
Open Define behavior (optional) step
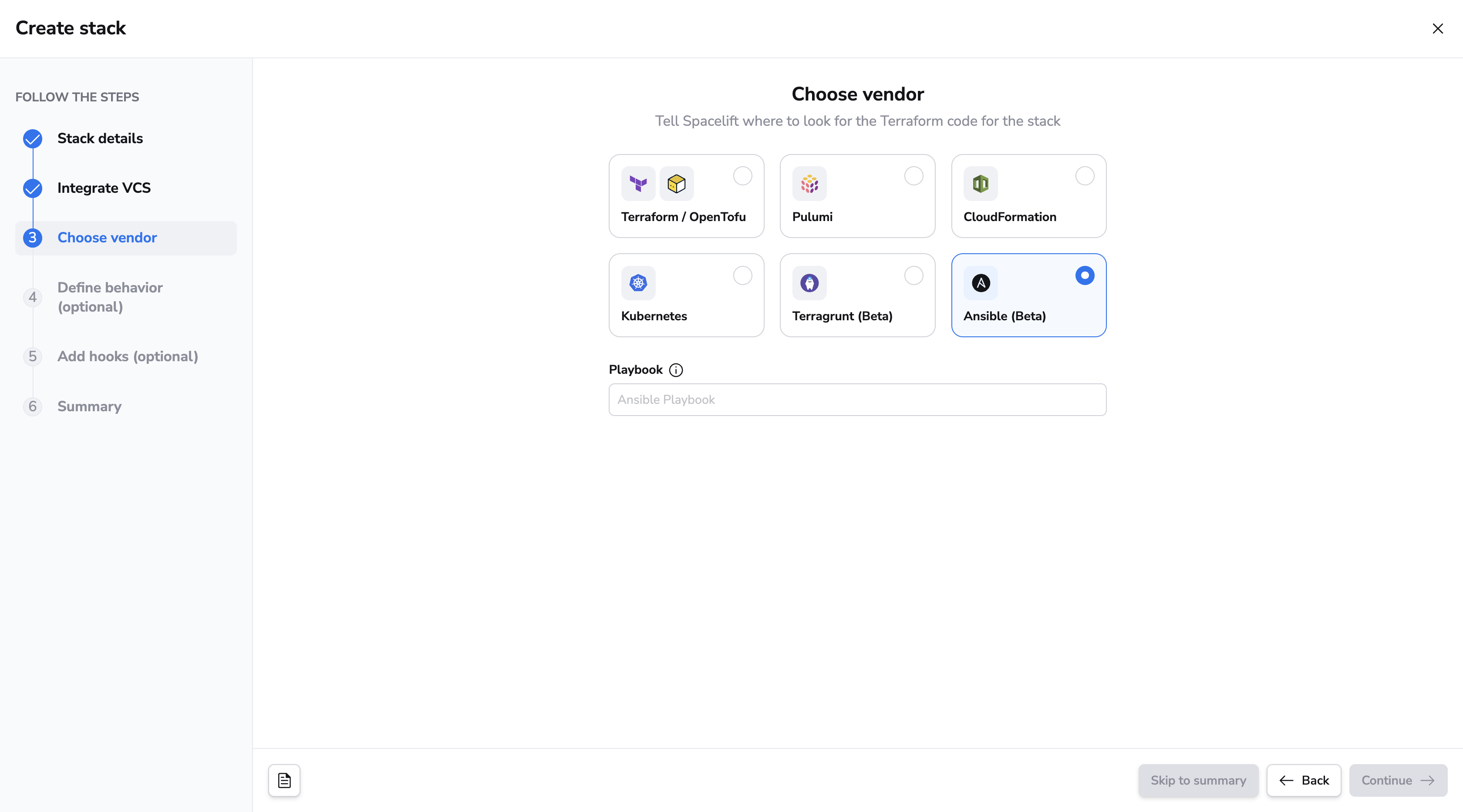[x=110, y=297]
